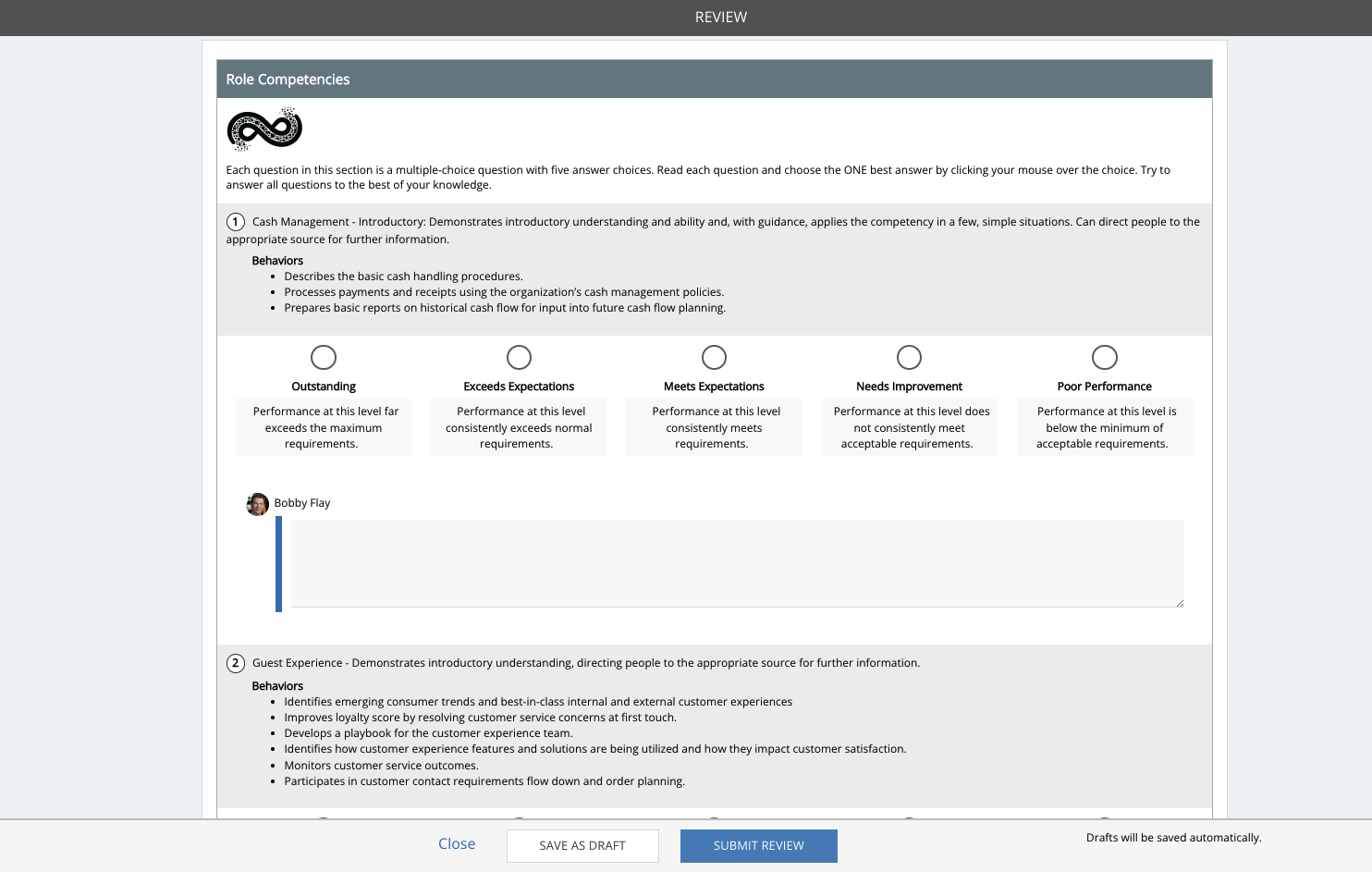Click 'Processes payments and receipts' behavior line

coord(504,292)
